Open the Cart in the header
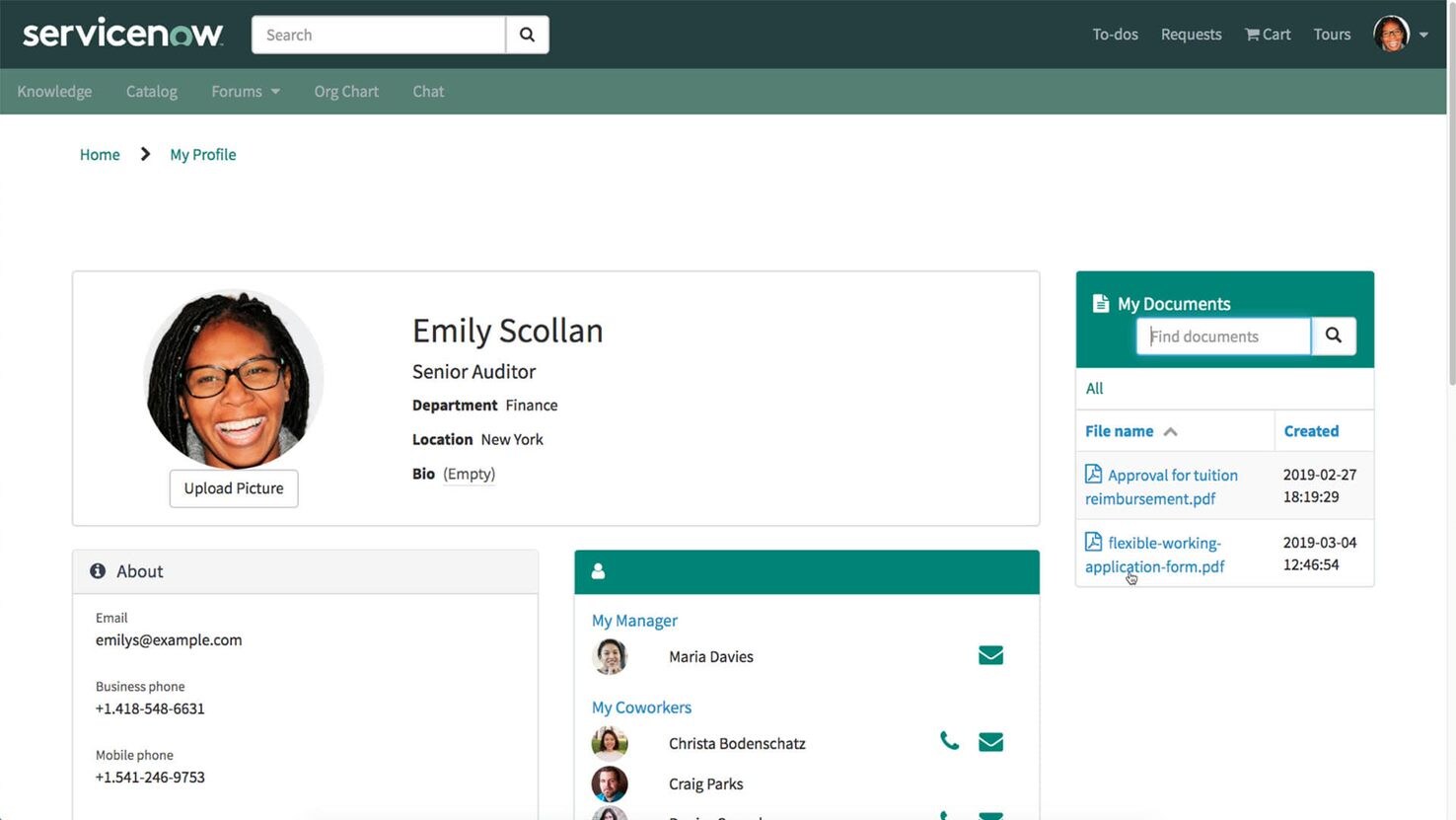This screenshot has height=820, width=1456. click(x=1267, y=34)
